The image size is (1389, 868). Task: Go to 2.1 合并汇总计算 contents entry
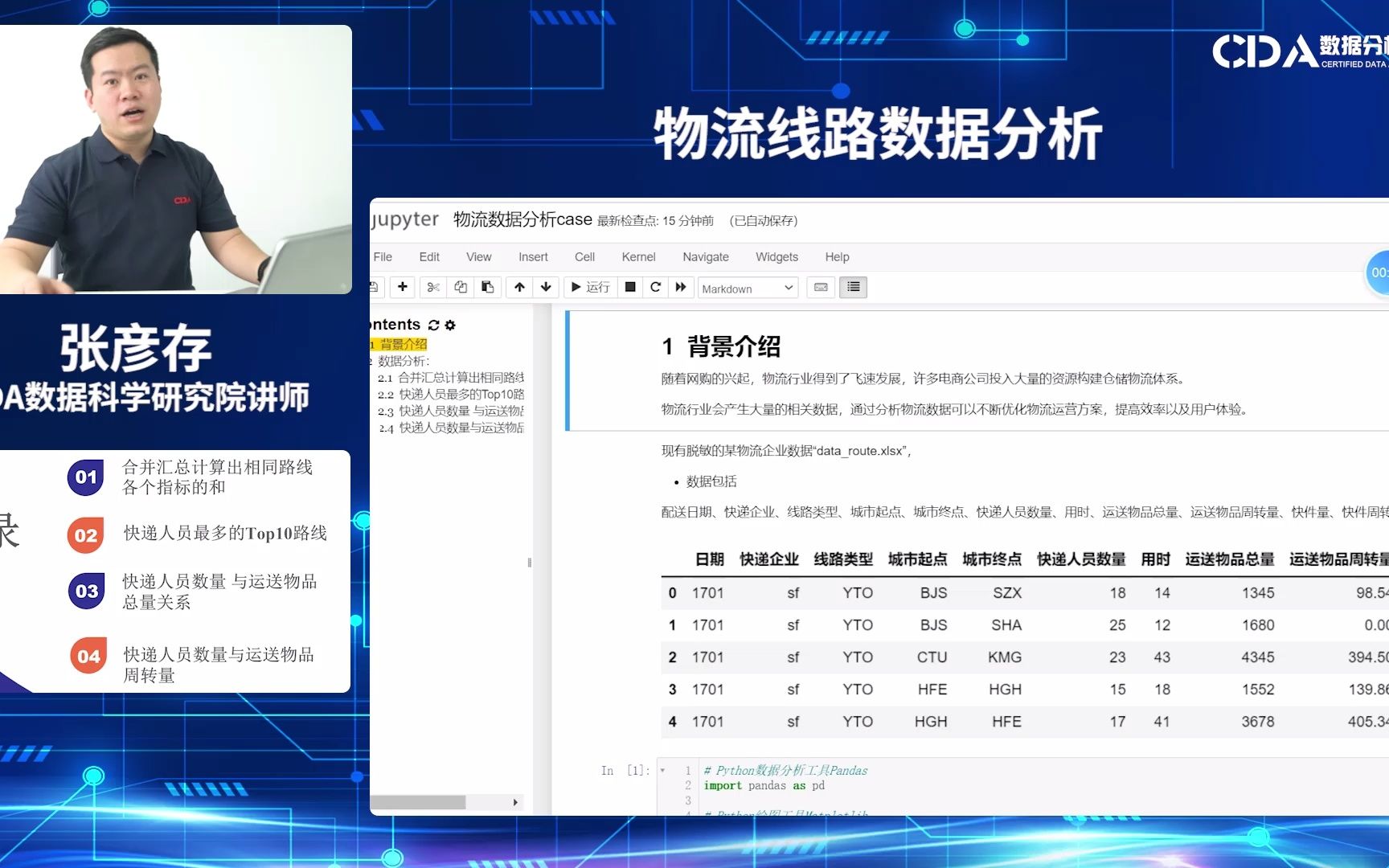point(451,377)
